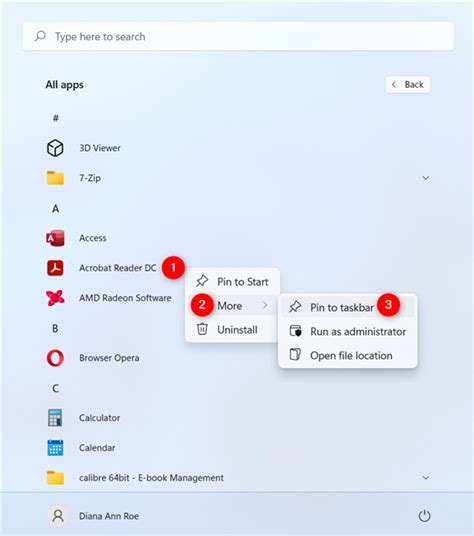474x536 pixels.
Task: Launch the Calculator label
Action: [x=99, y=418]
